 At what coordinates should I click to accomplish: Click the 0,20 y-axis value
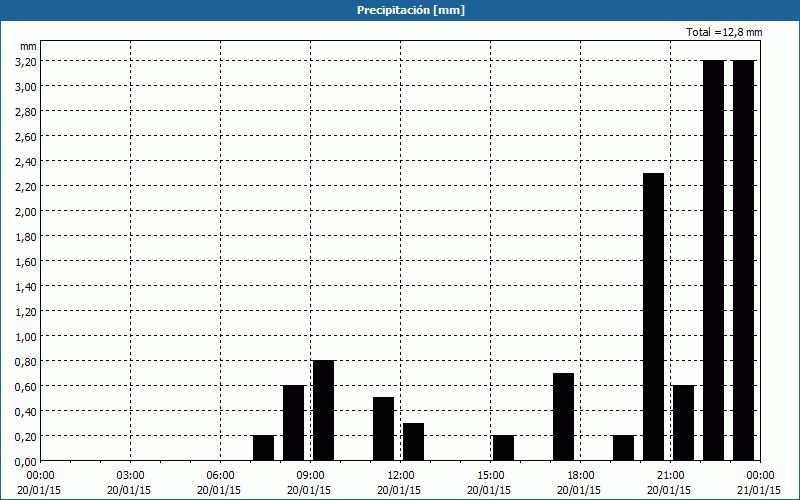coord(26,436)
